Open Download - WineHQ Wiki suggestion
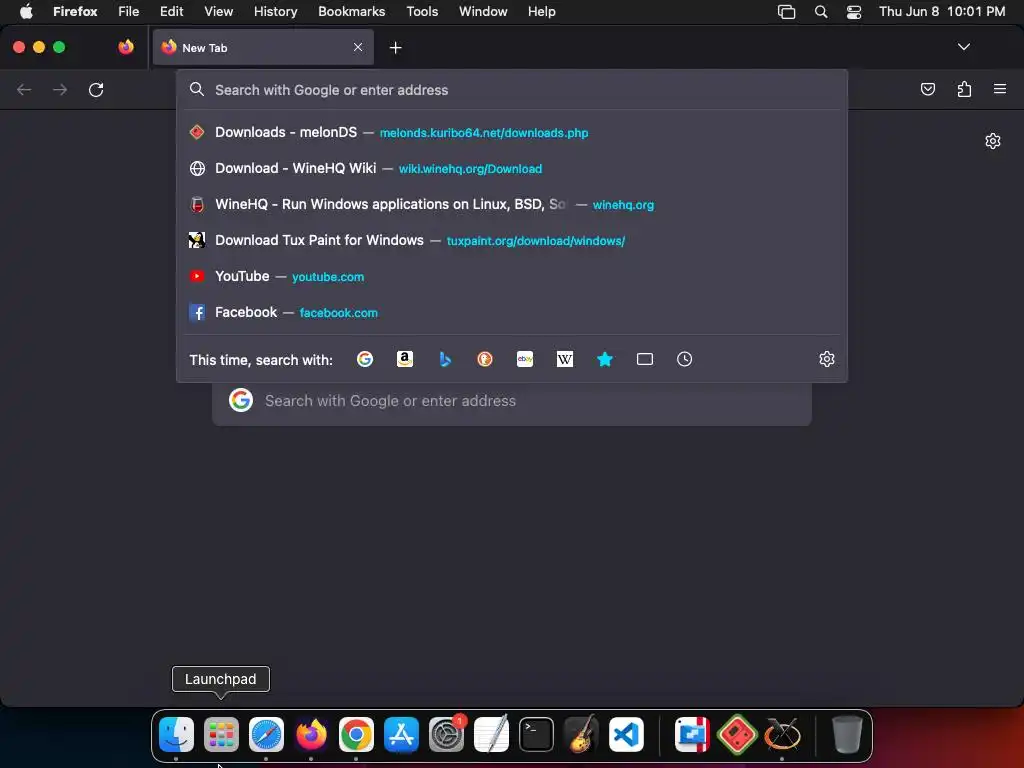The image size is (1024, 768). [x=512, y=168]
